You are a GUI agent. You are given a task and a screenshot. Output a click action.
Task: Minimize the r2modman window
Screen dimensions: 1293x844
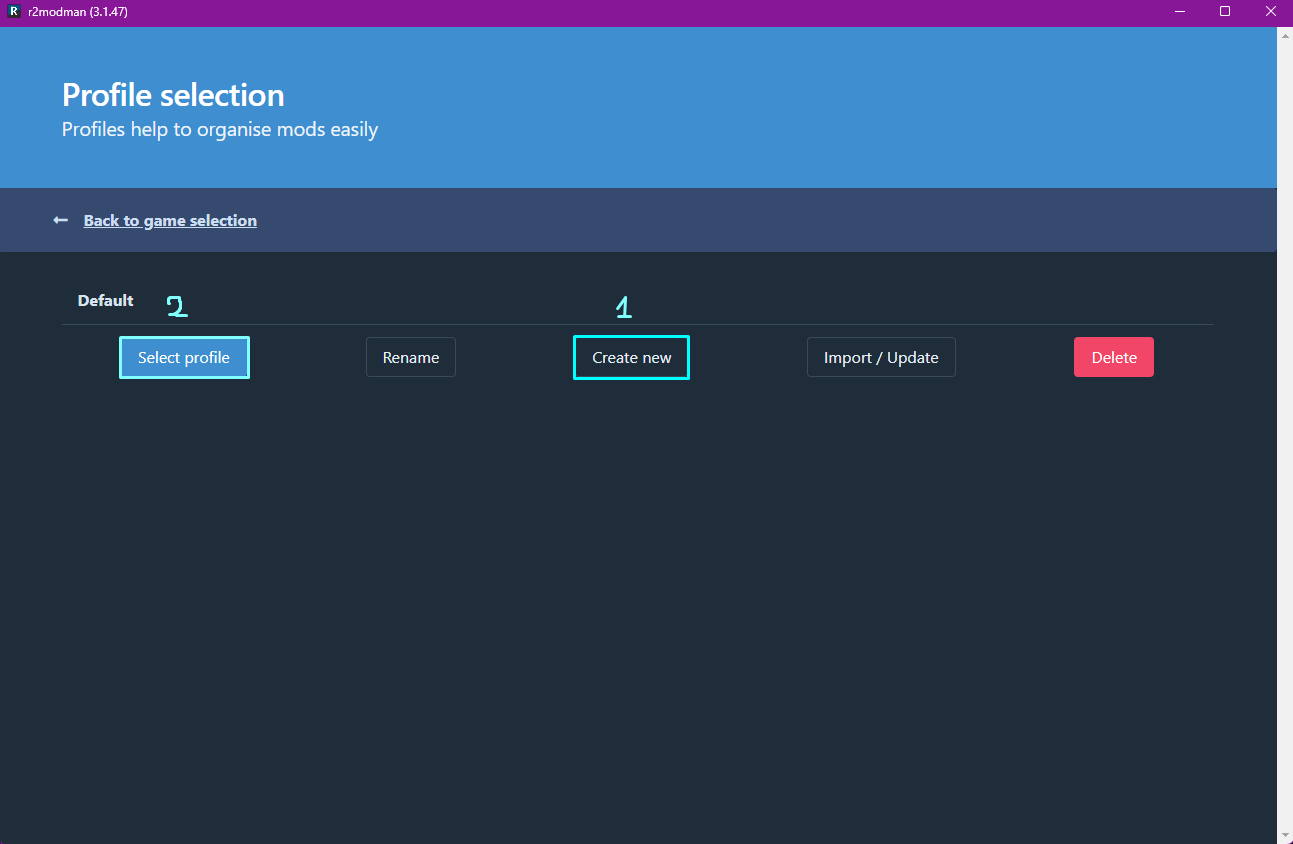pos(1179,12)
